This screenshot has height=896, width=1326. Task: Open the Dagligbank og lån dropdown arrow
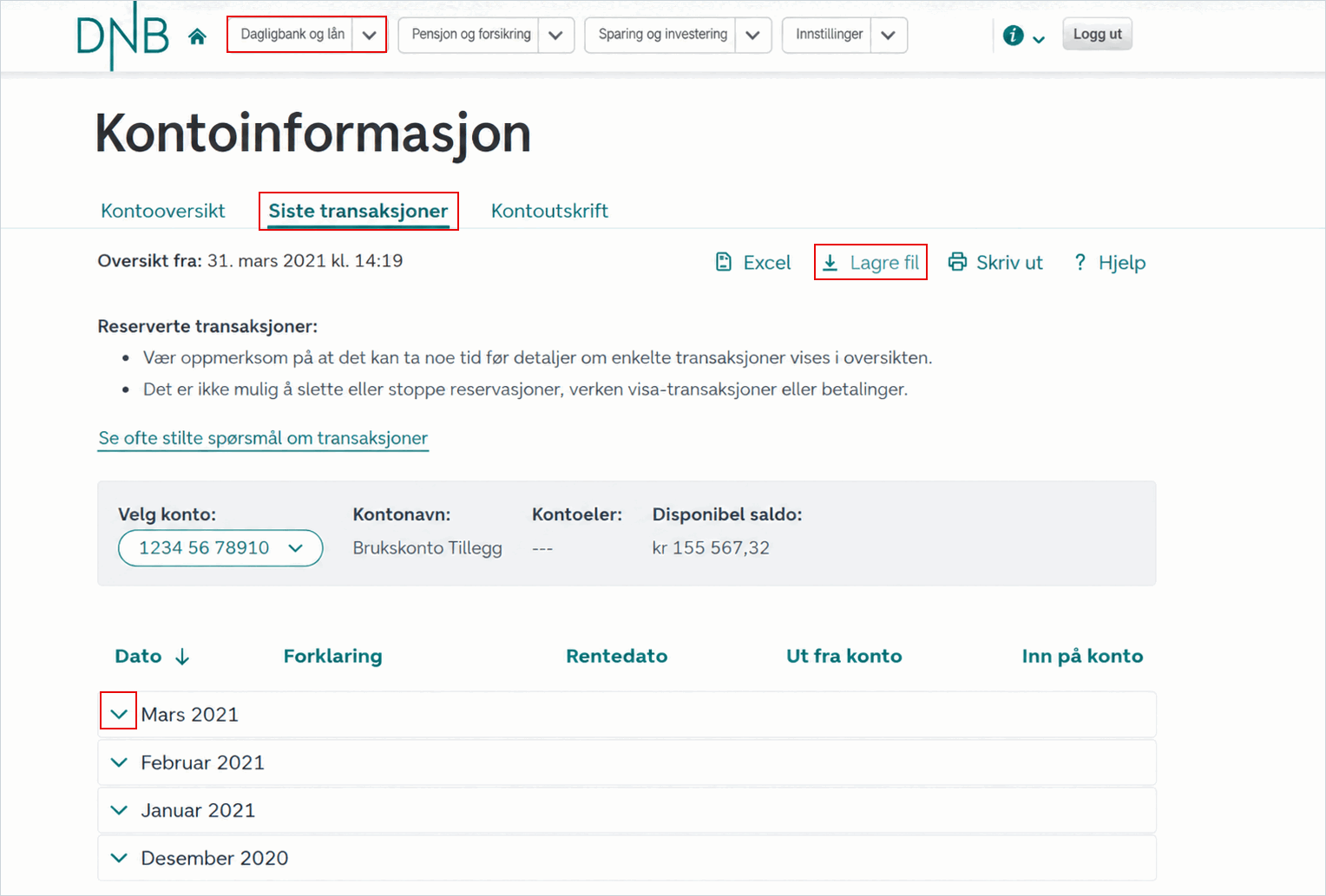(x=370, y=36)
